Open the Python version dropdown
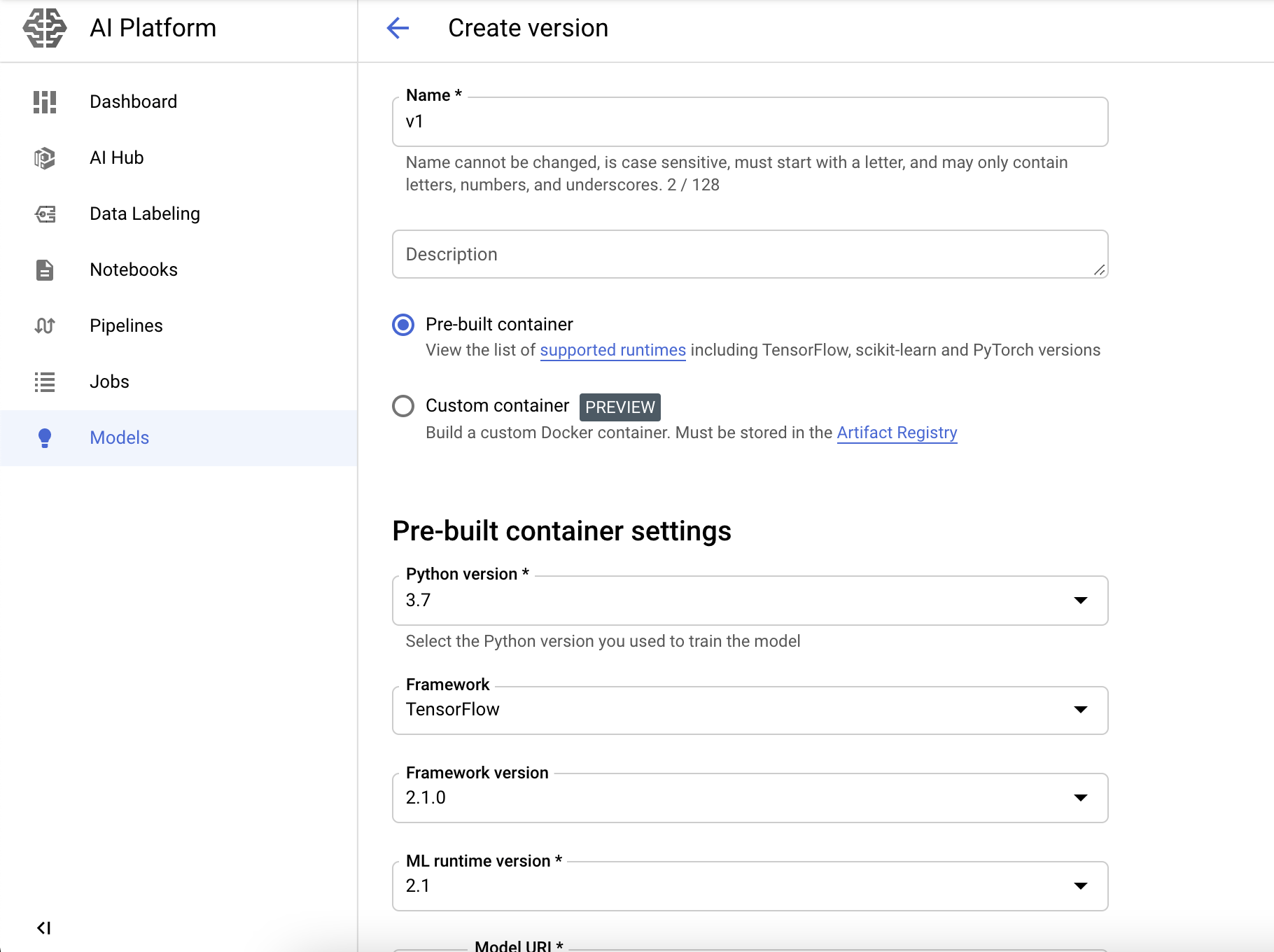 point(749,601)
